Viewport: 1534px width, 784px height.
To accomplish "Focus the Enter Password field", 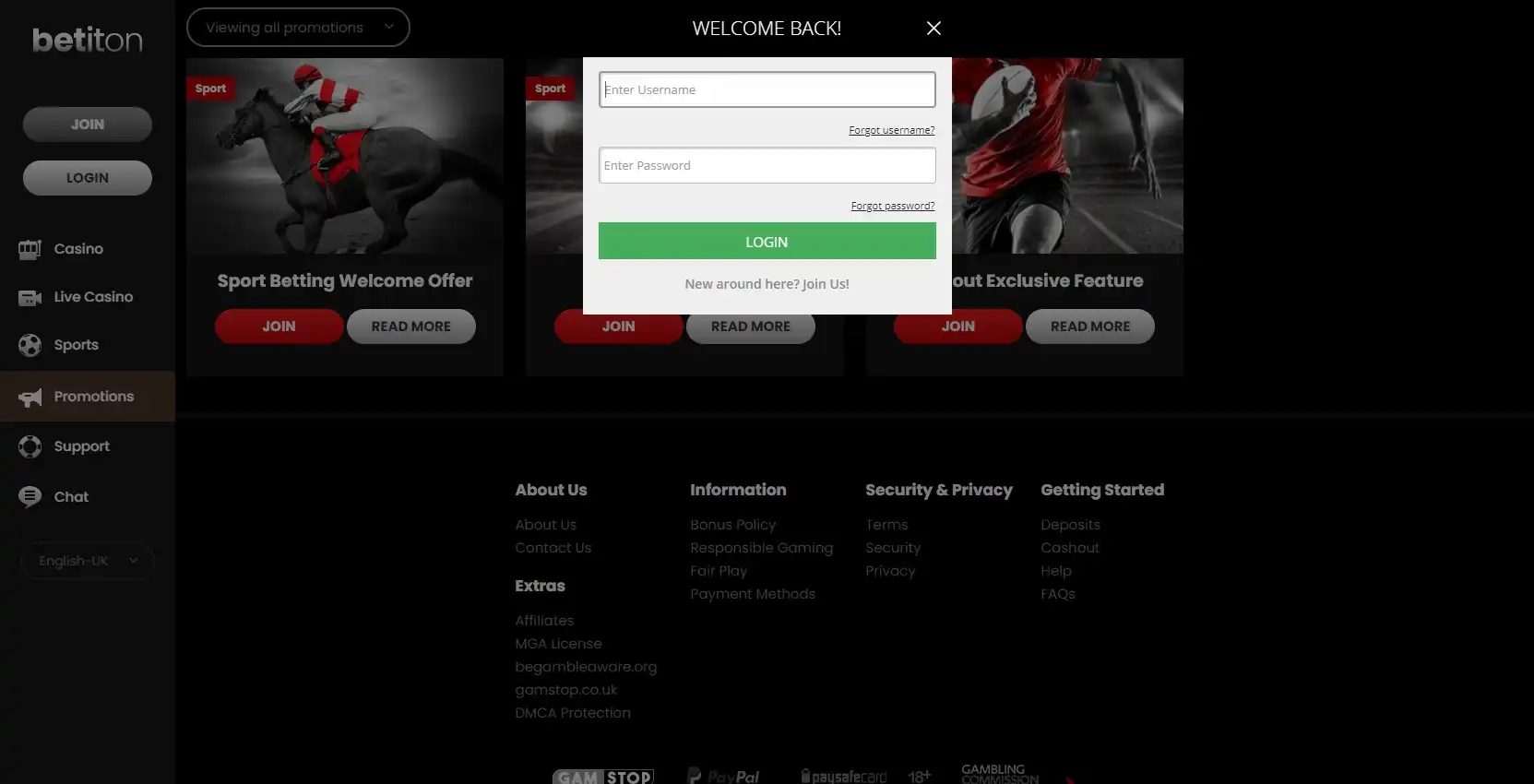I will (x=767, y=165).
